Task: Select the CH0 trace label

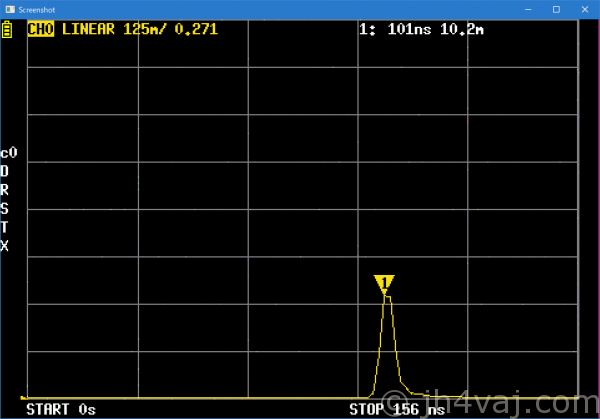Action: click(x=41, y=29)
